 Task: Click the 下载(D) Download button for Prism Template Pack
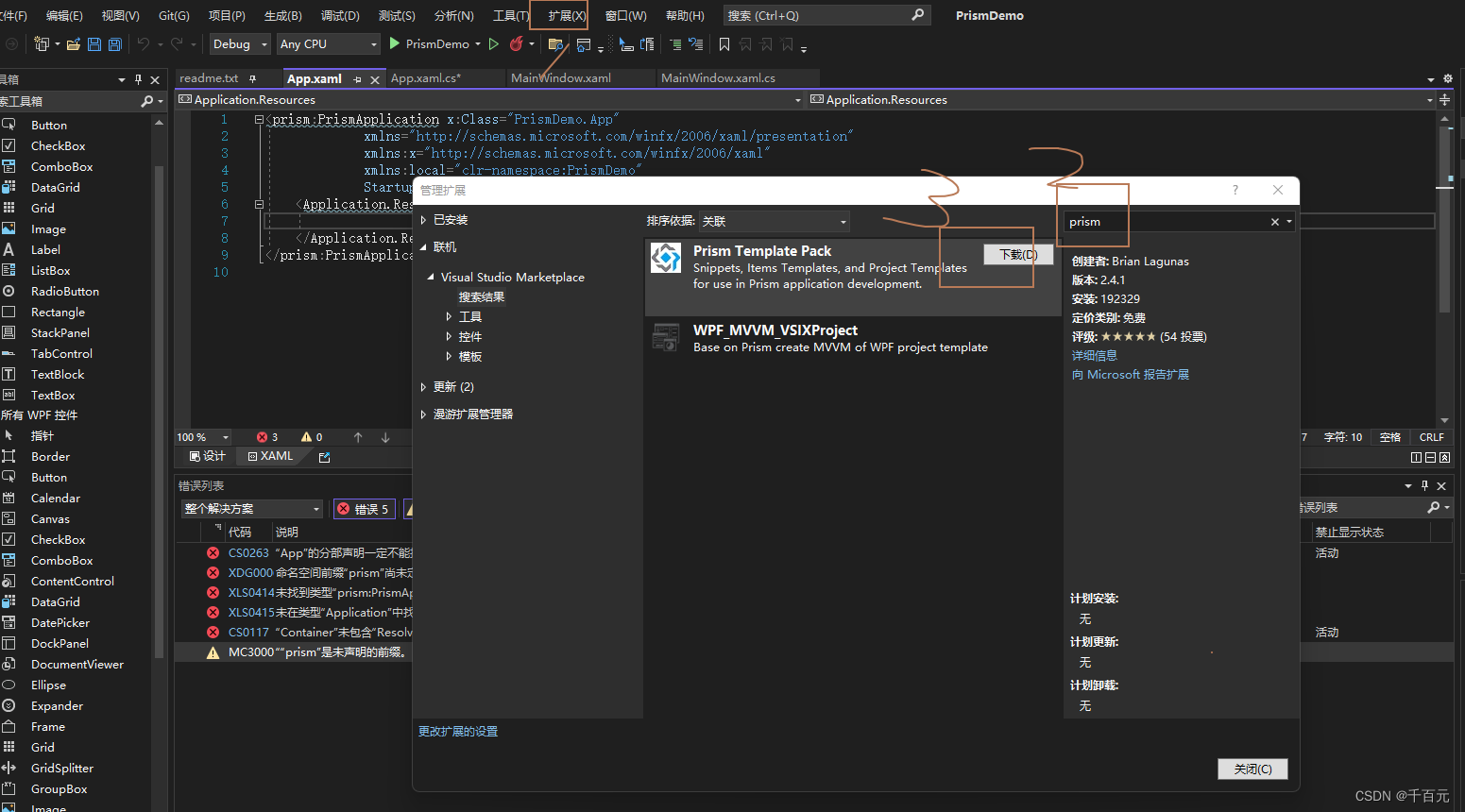(x=1018, y=255)
